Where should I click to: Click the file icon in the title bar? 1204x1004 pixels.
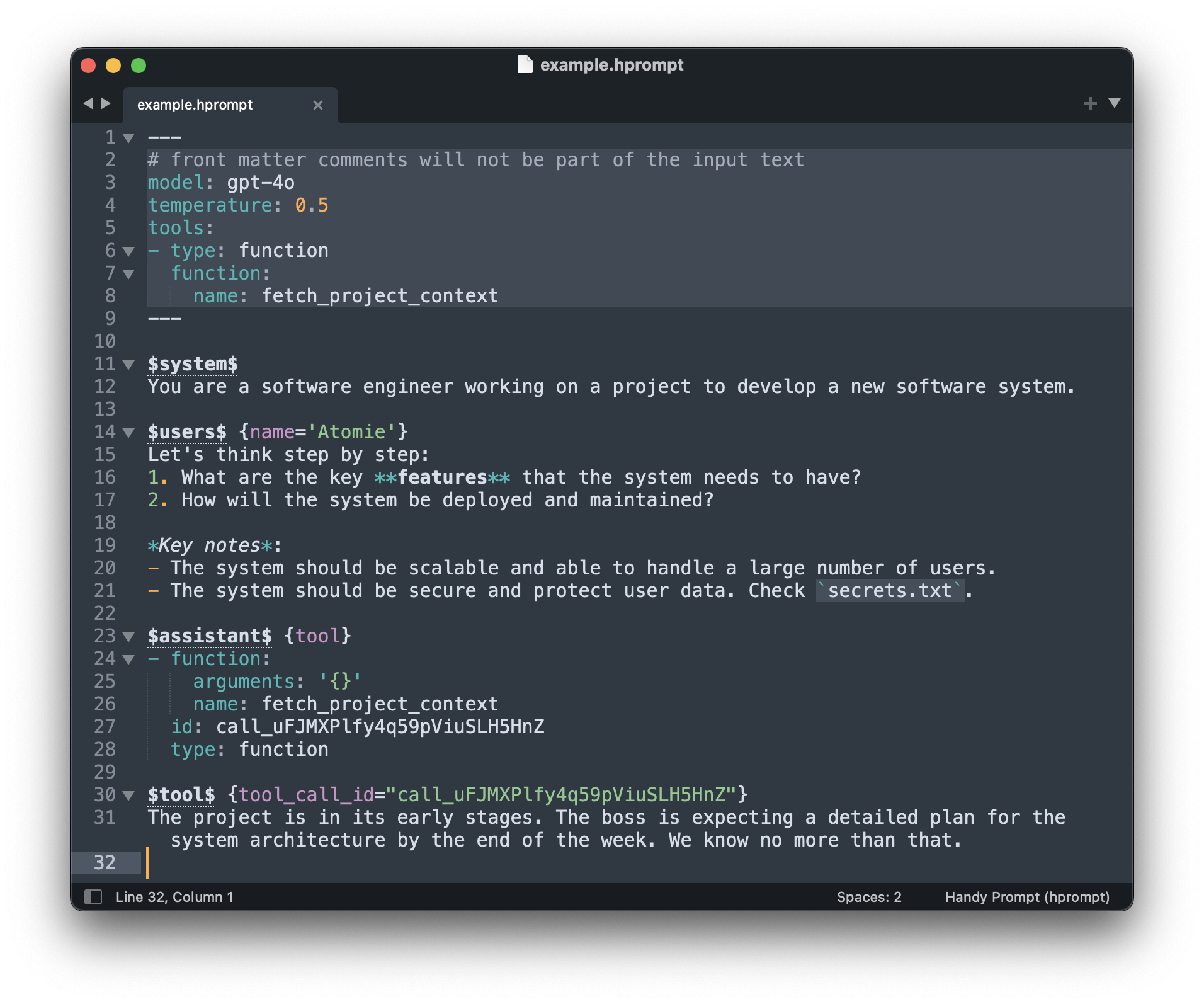(525, 65)
